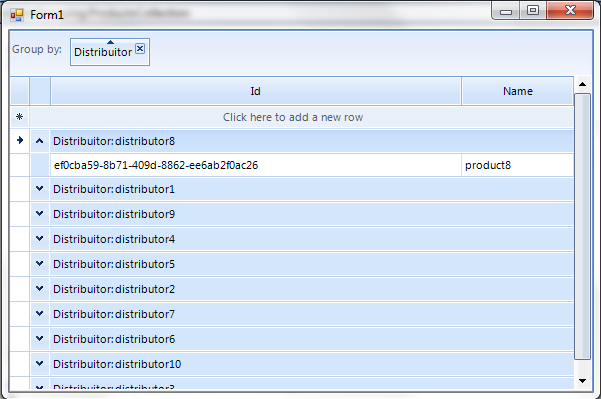Click here to add a new row
The image size is (601, 399).
tap(293, 117)
